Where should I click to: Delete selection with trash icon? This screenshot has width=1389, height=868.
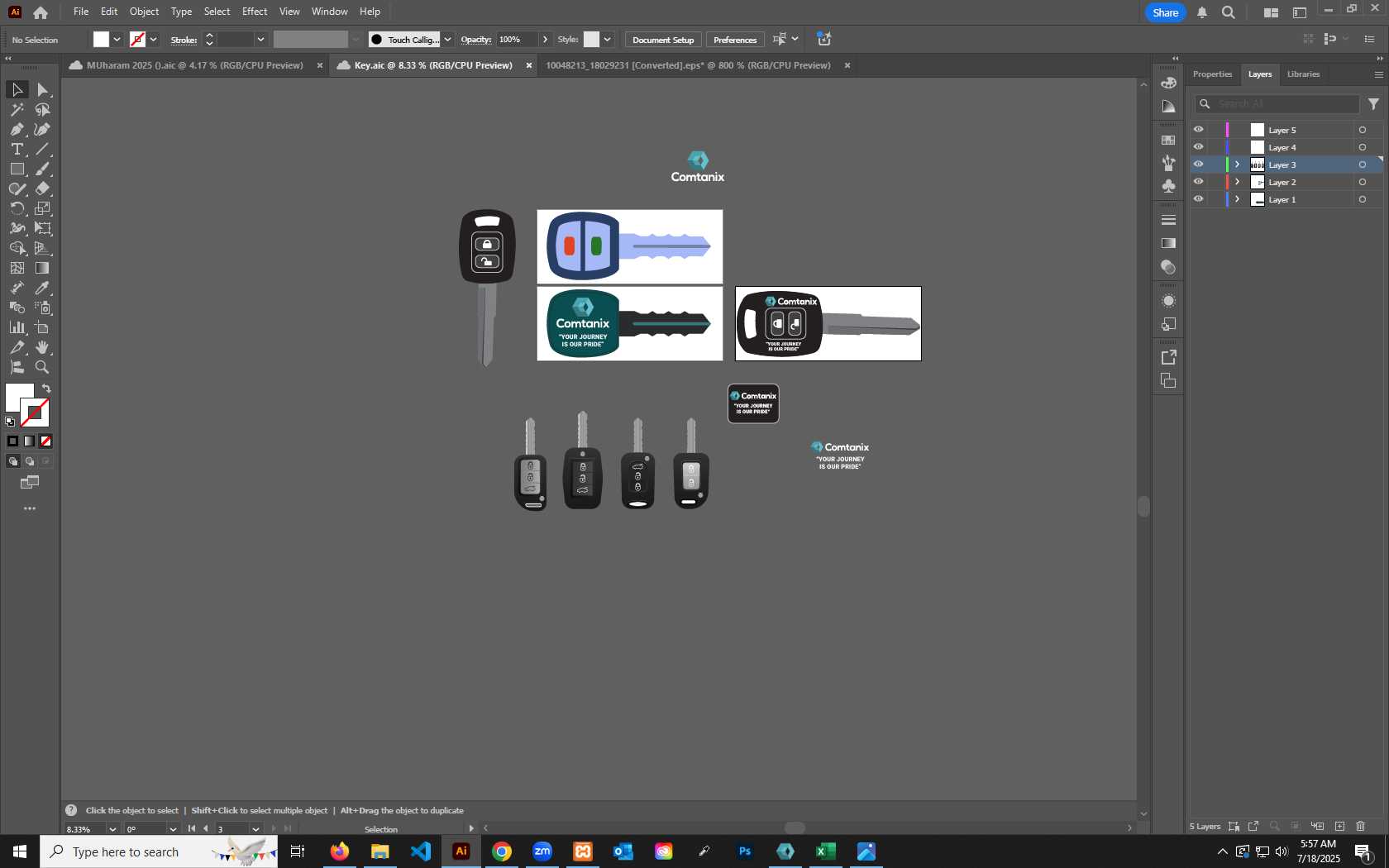(x=1361, y=826)
